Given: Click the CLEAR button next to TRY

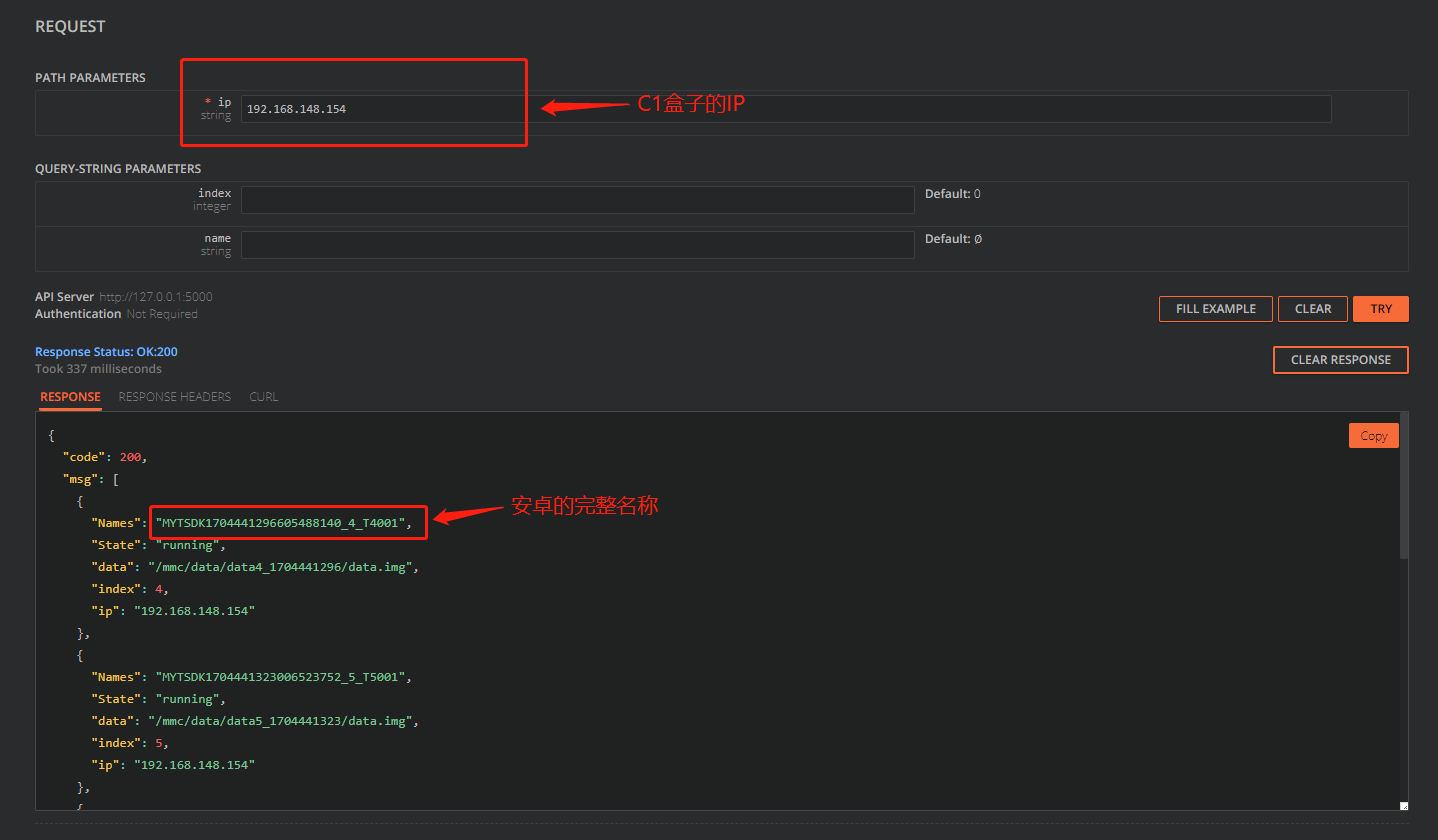Looking at the screenshot, I should pos(1312,309).
